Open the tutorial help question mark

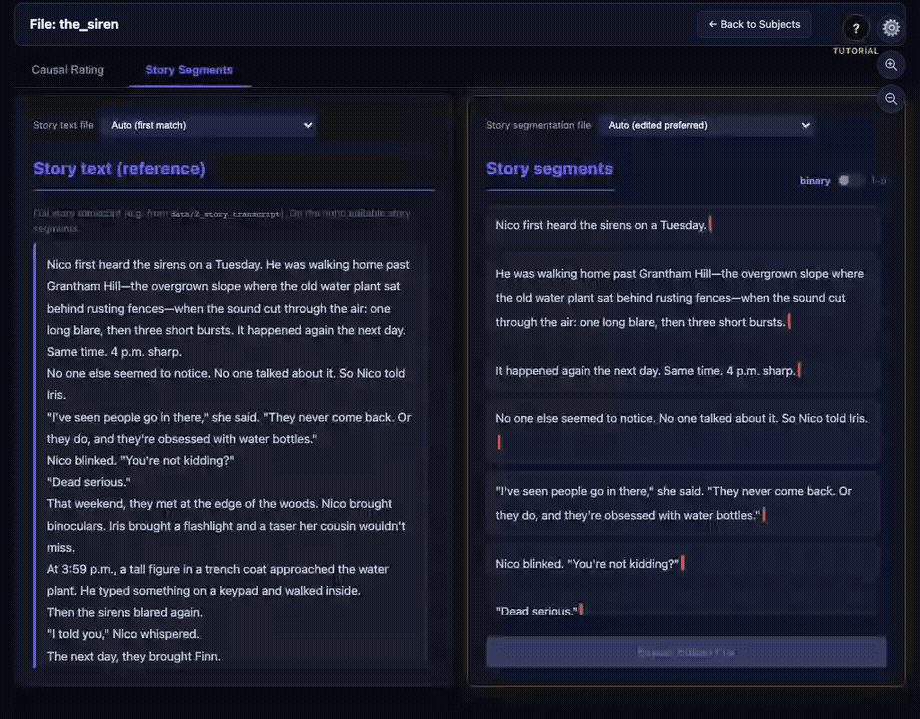855,28
